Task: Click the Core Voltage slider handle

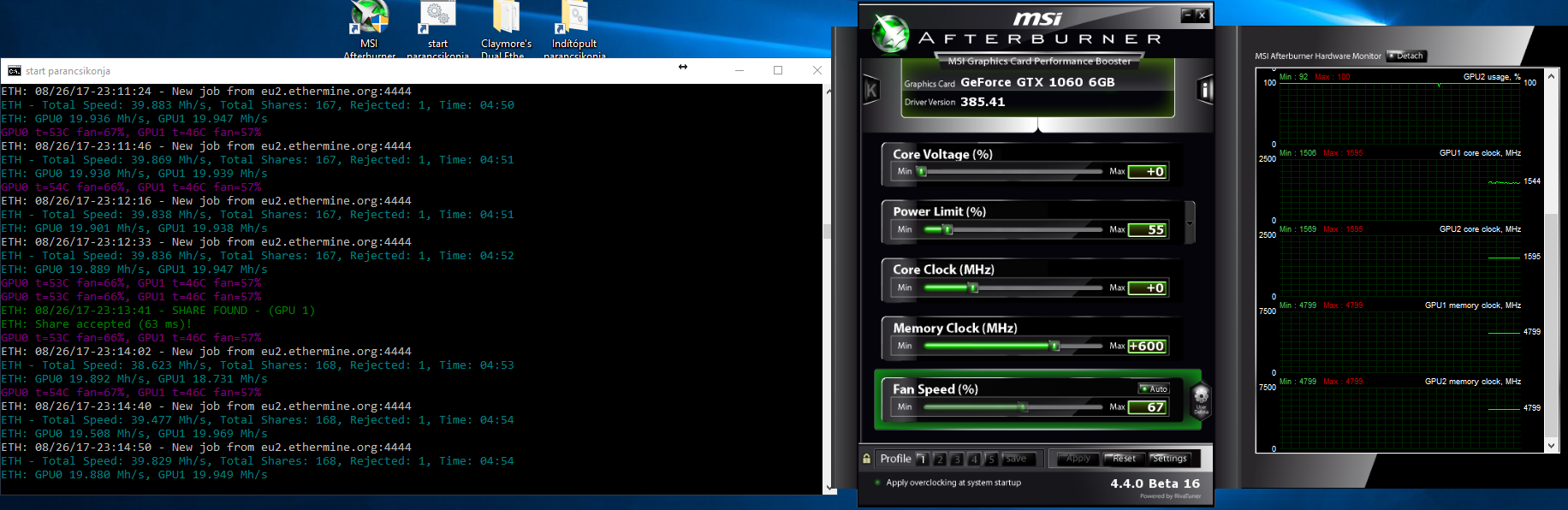Action: pos(922,171)
